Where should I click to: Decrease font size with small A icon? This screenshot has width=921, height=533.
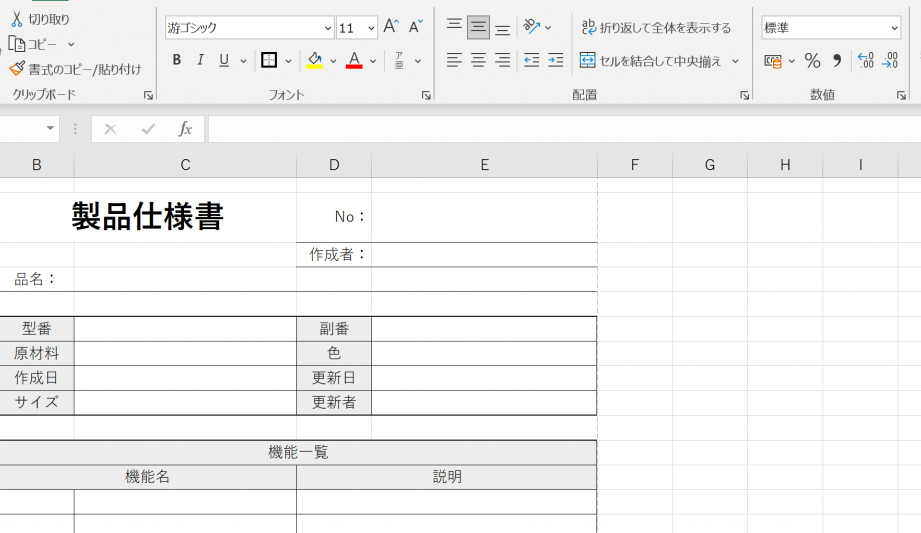click(416, 26)
